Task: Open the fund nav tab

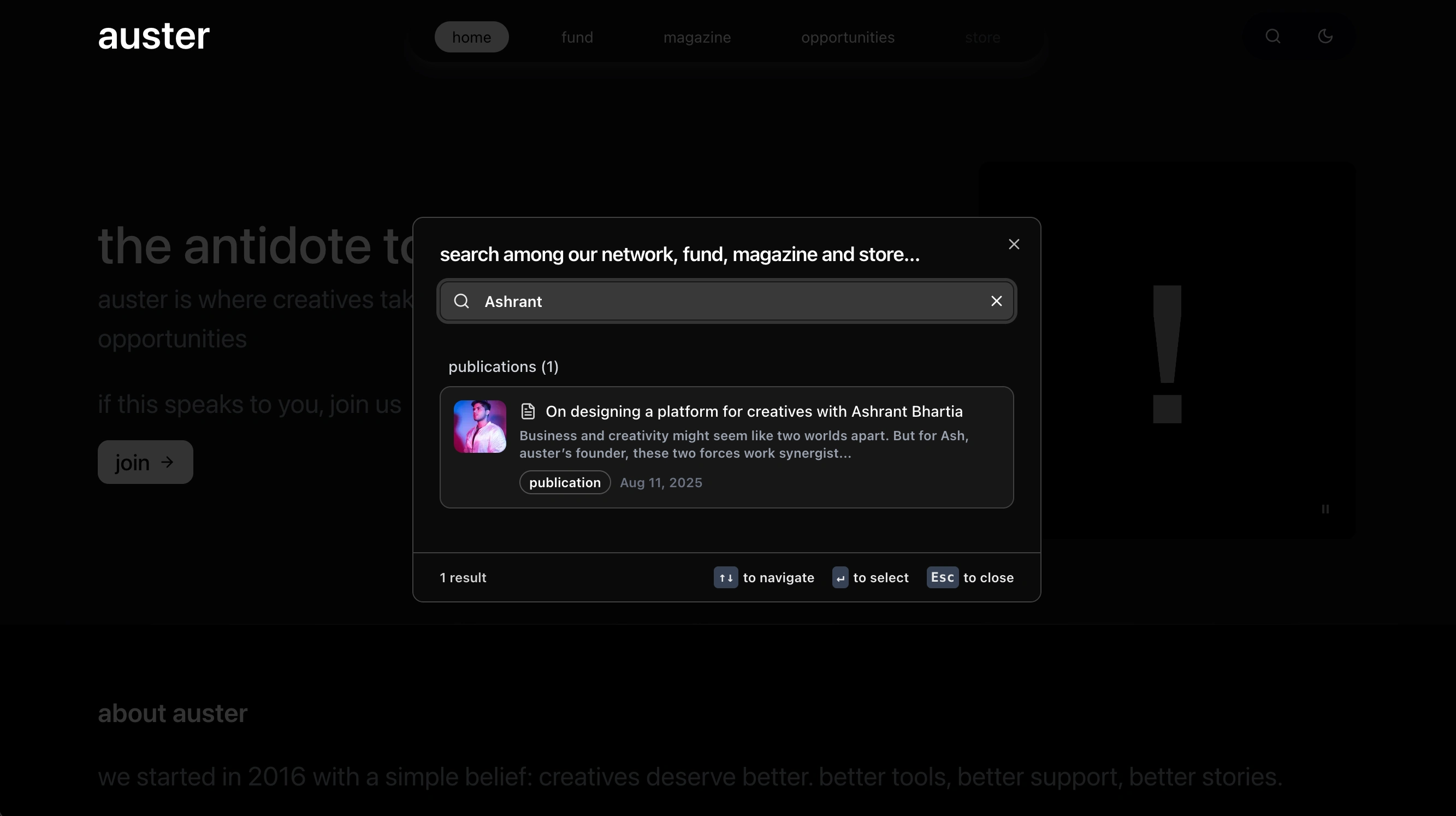Action: pyautogui.click(x=577, y=37)
